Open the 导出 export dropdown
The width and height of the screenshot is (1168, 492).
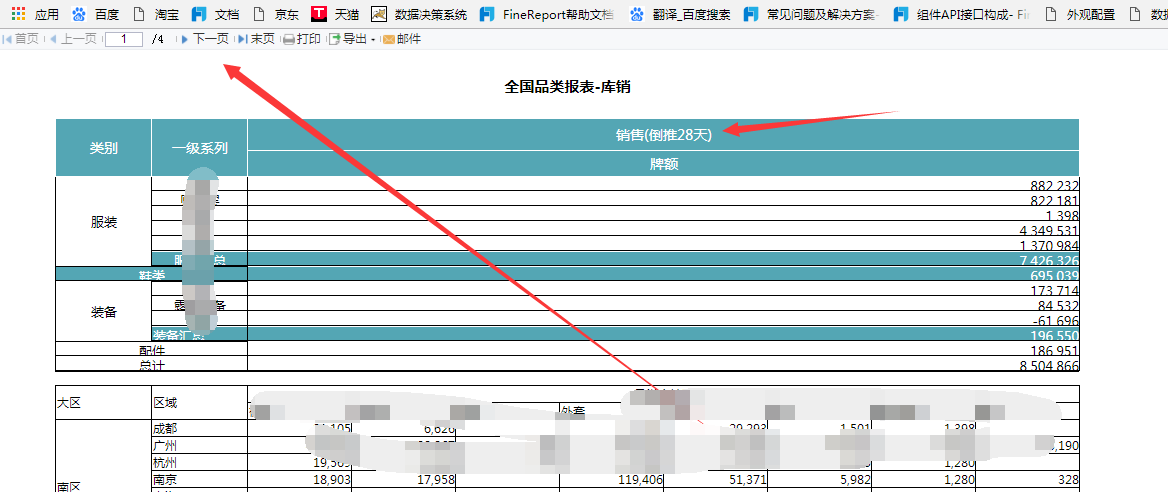[x=352, y=40]
